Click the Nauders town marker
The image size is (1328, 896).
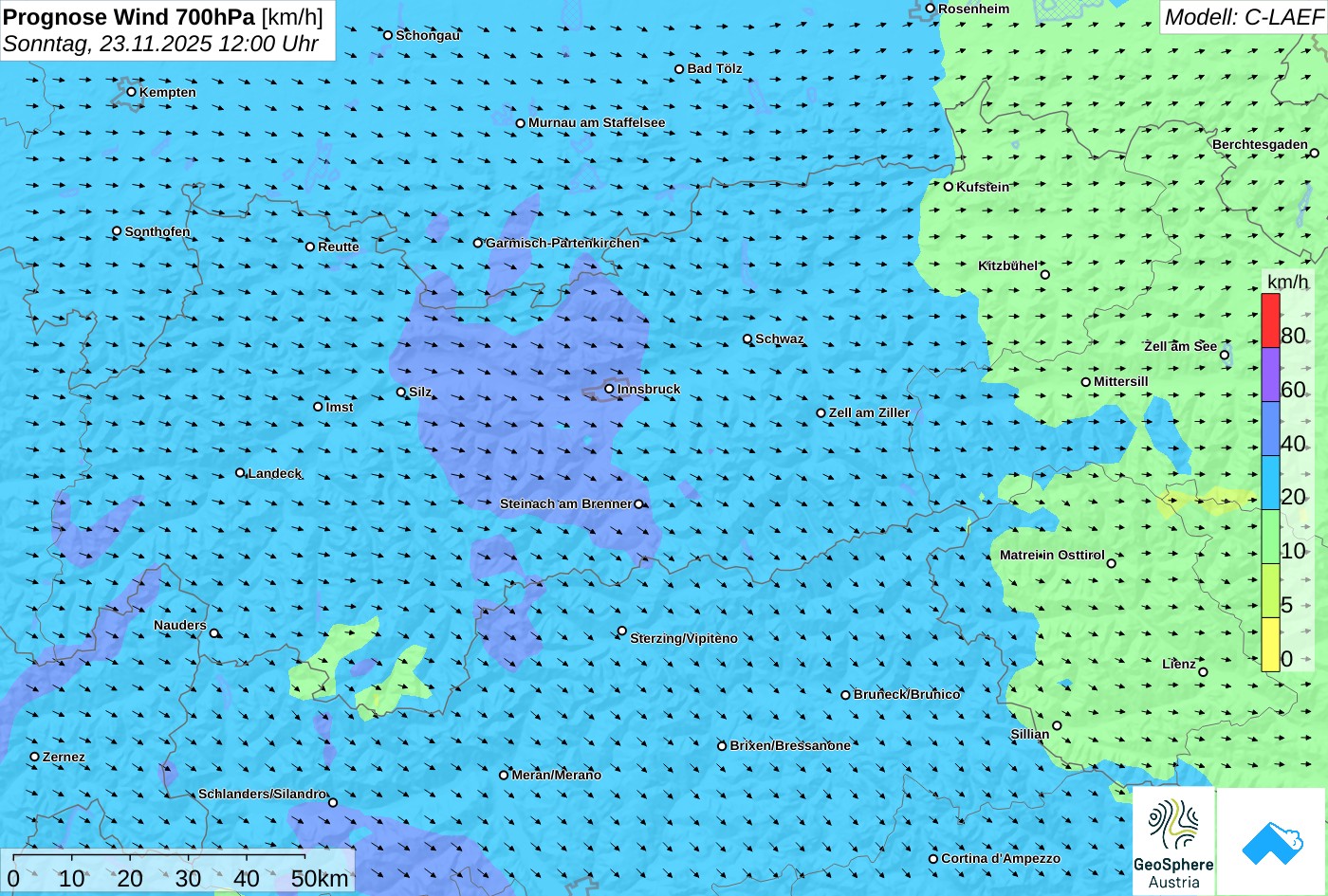[214, 633]
